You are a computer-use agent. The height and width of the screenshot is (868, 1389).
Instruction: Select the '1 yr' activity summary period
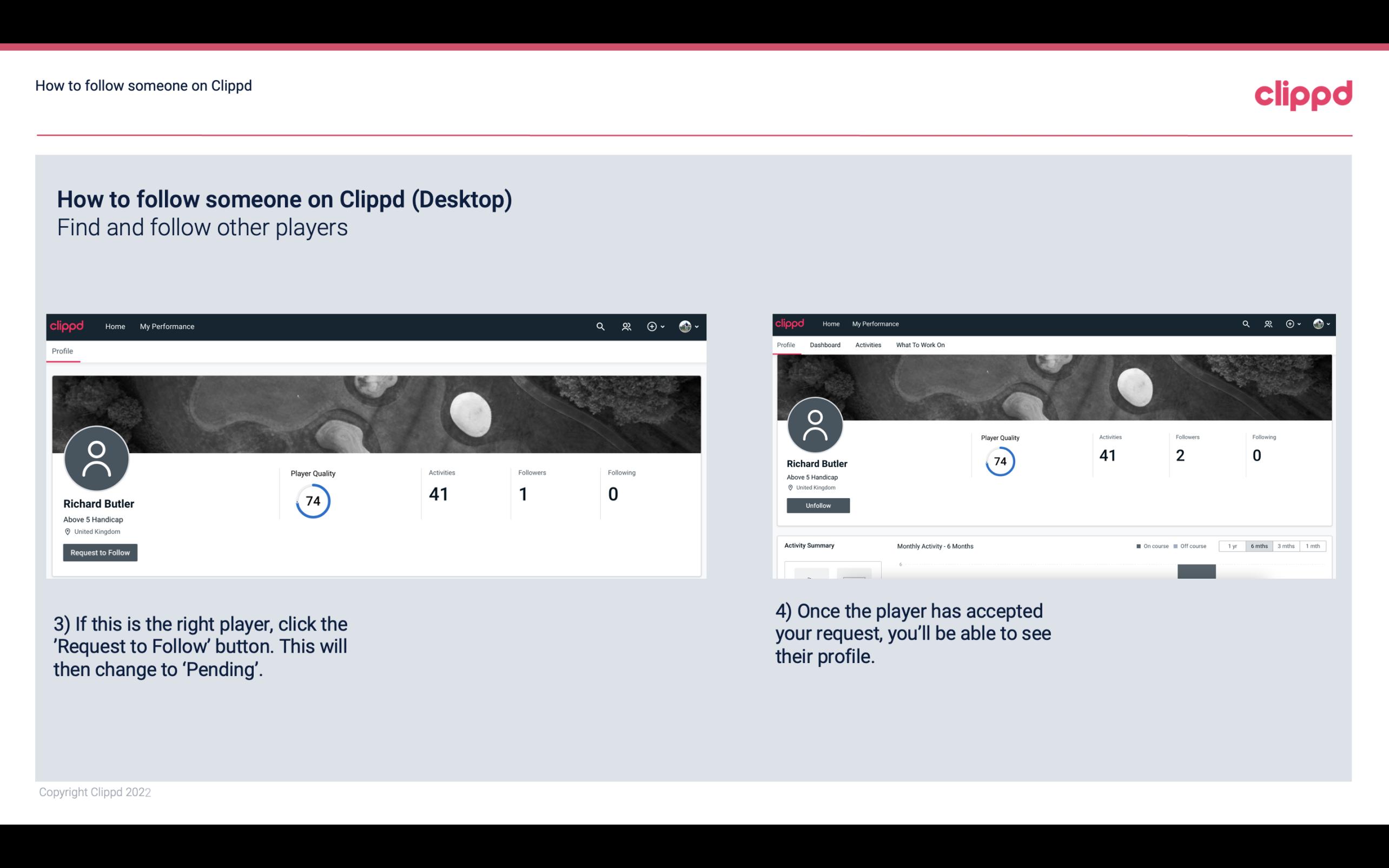[x=1233, y=546]
